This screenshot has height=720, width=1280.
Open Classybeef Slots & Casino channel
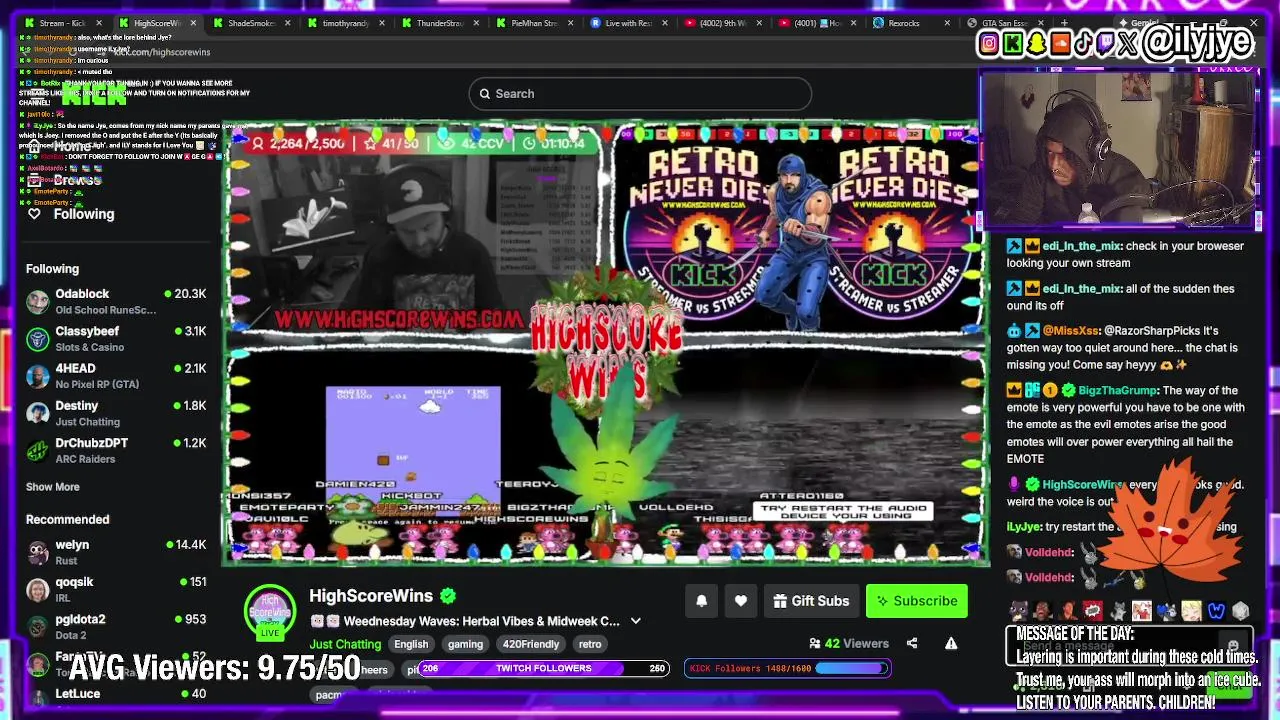pos(116,339)
